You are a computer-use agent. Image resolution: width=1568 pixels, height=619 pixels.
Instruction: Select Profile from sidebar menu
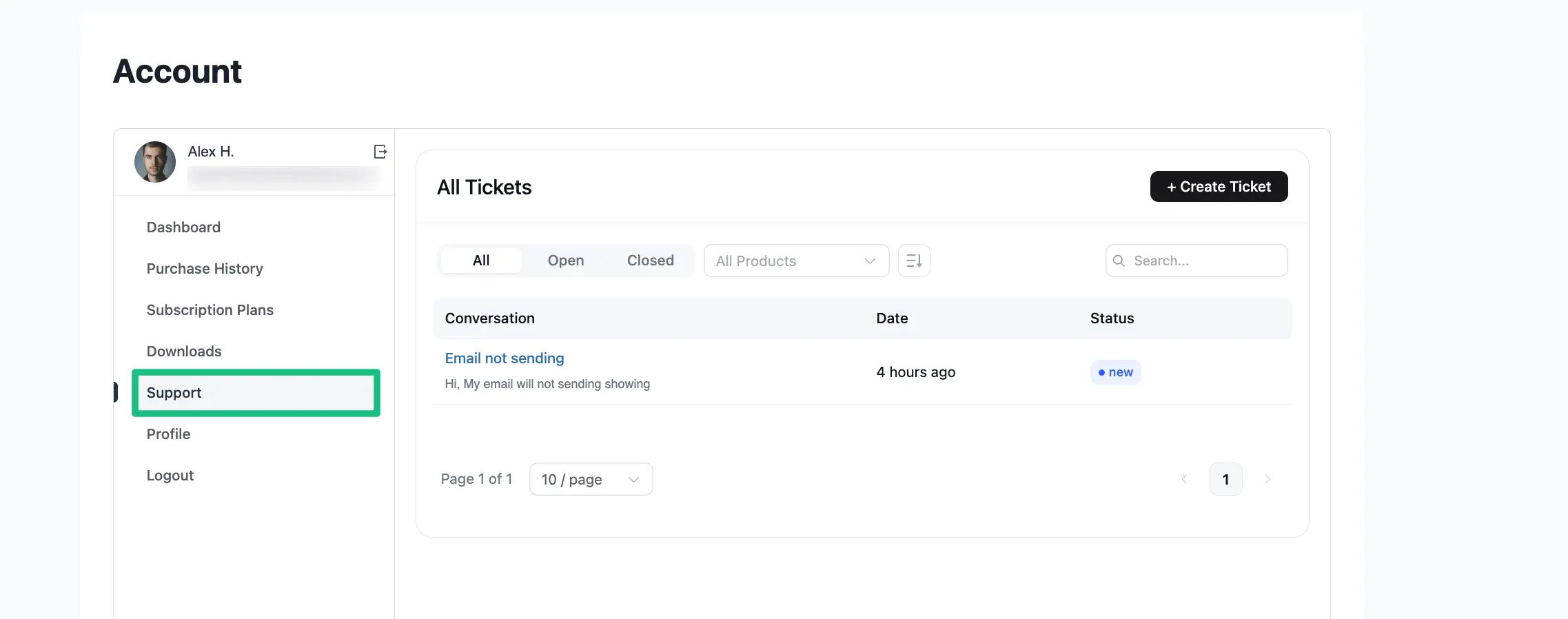pos(168,434)
